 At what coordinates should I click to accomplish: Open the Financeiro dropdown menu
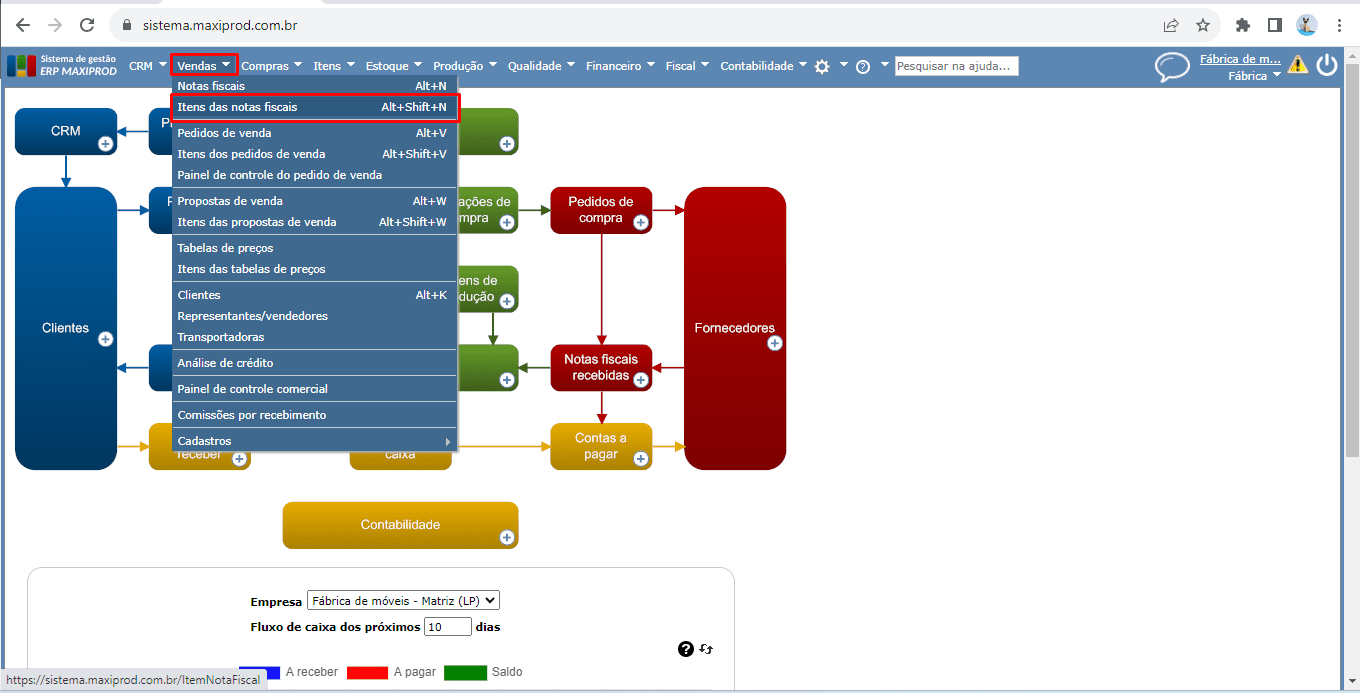[x=620, y=66]
